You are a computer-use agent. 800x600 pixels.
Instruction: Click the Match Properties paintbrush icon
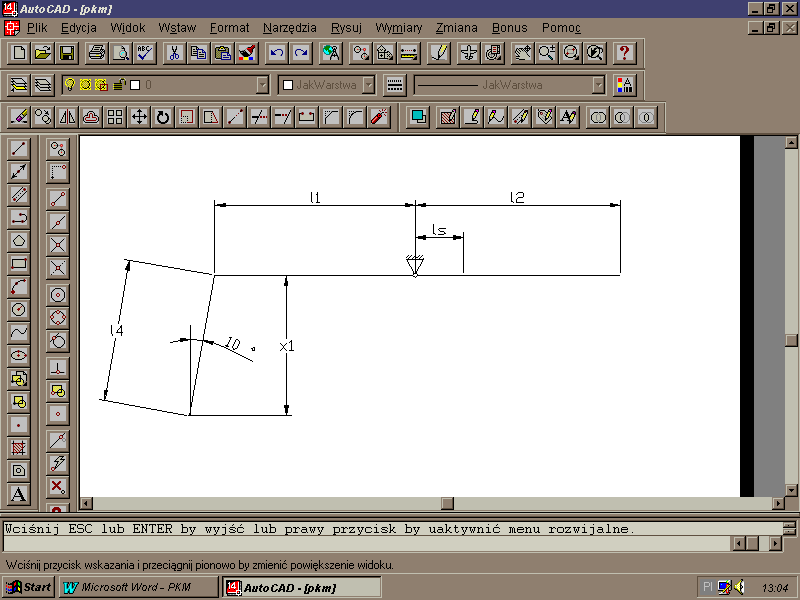point(248,53)
